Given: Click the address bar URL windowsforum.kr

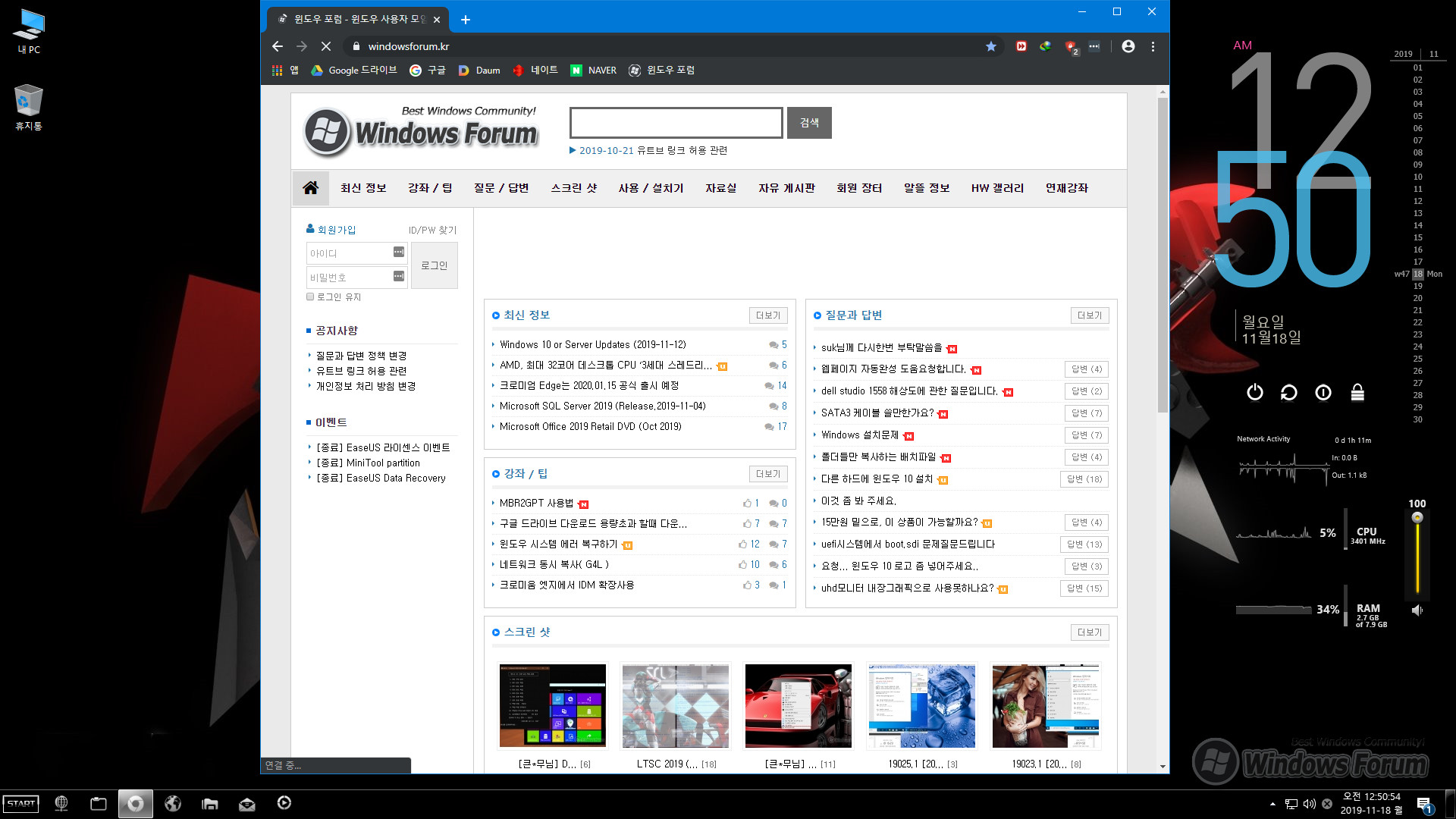Looking at the screenshot, I should pos(409,46).
